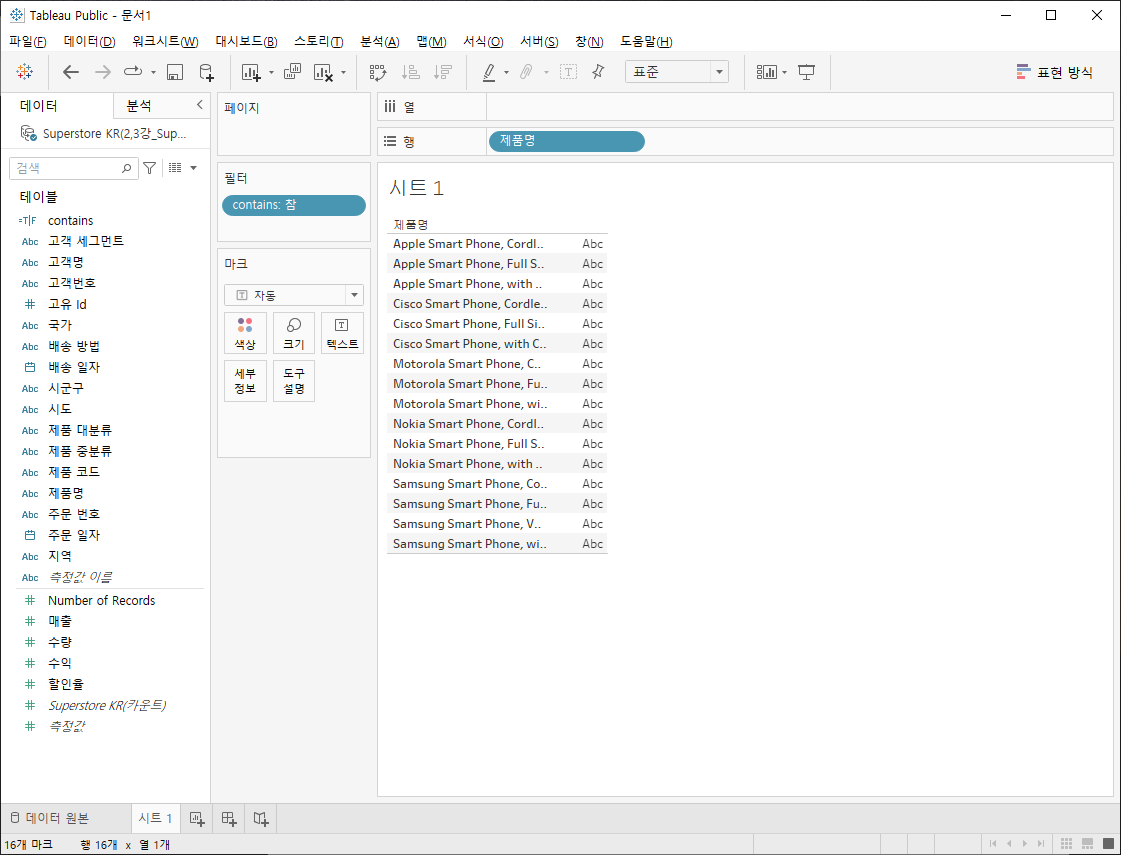1121x855 pixels.
Task: Open dropdown arrow next to highlight icon
Action: coord(506,72)
